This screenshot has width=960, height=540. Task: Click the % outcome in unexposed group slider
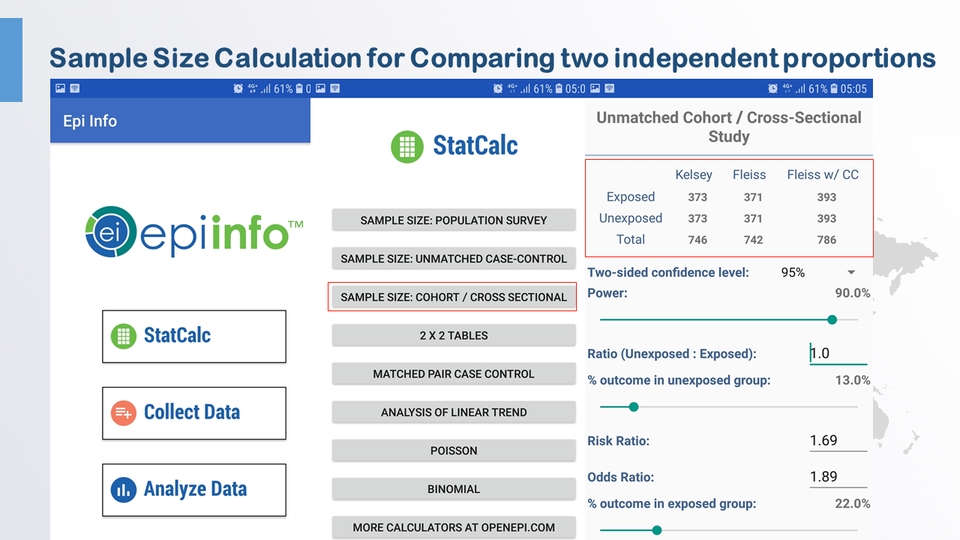pyautogui.click(x=729, y=407)
